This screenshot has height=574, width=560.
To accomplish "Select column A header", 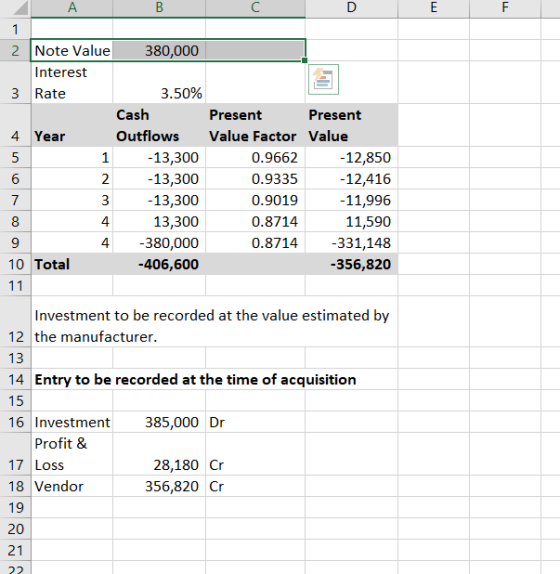I will (x=72, y=8).
